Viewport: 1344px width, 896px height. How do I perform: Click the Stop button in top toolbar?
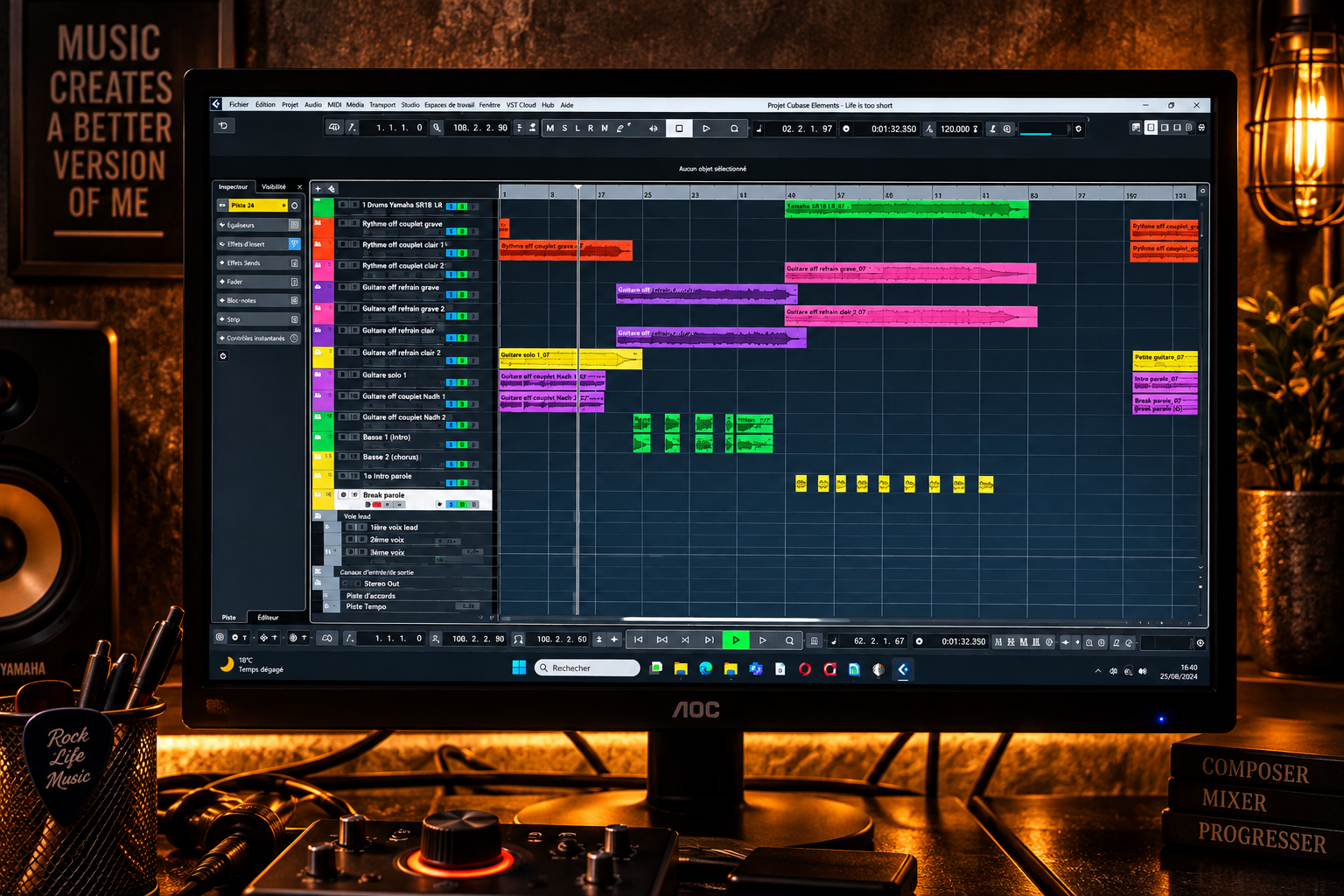[679, 129]
